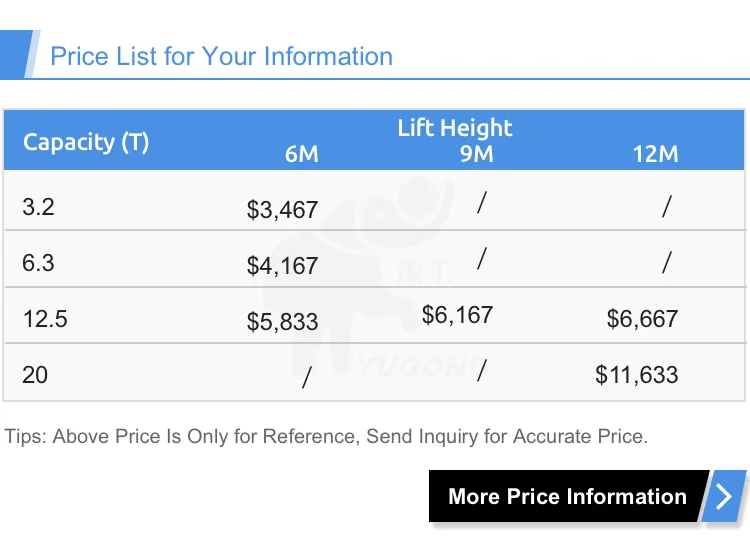
Task: Select the 9M lift height column header
Action: (x=477, y=154)
